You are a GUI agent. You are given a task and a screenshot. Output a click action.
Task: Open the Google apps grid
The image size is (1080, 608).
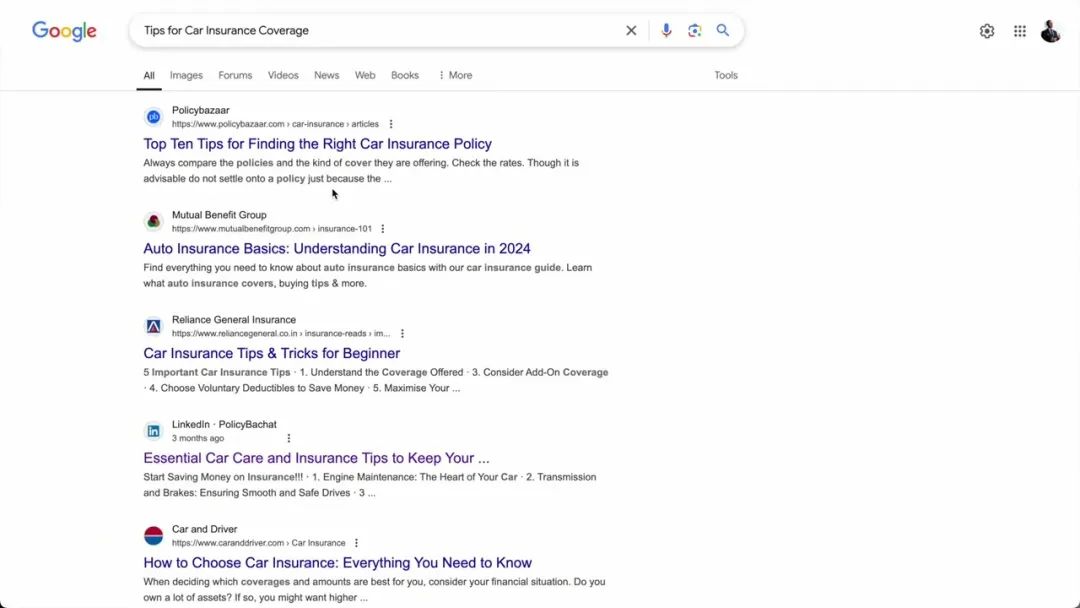coord(1020,31)
